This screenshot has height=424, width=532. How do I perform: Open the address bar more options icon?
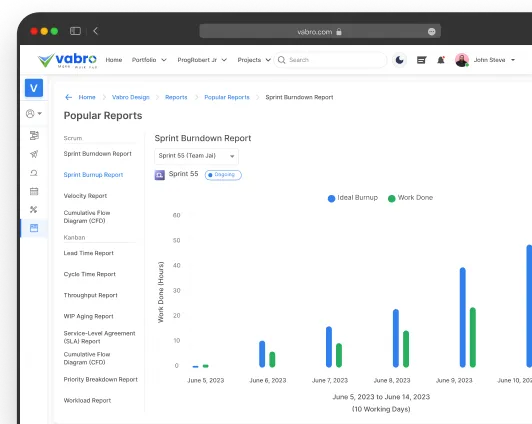pos(432,32)
